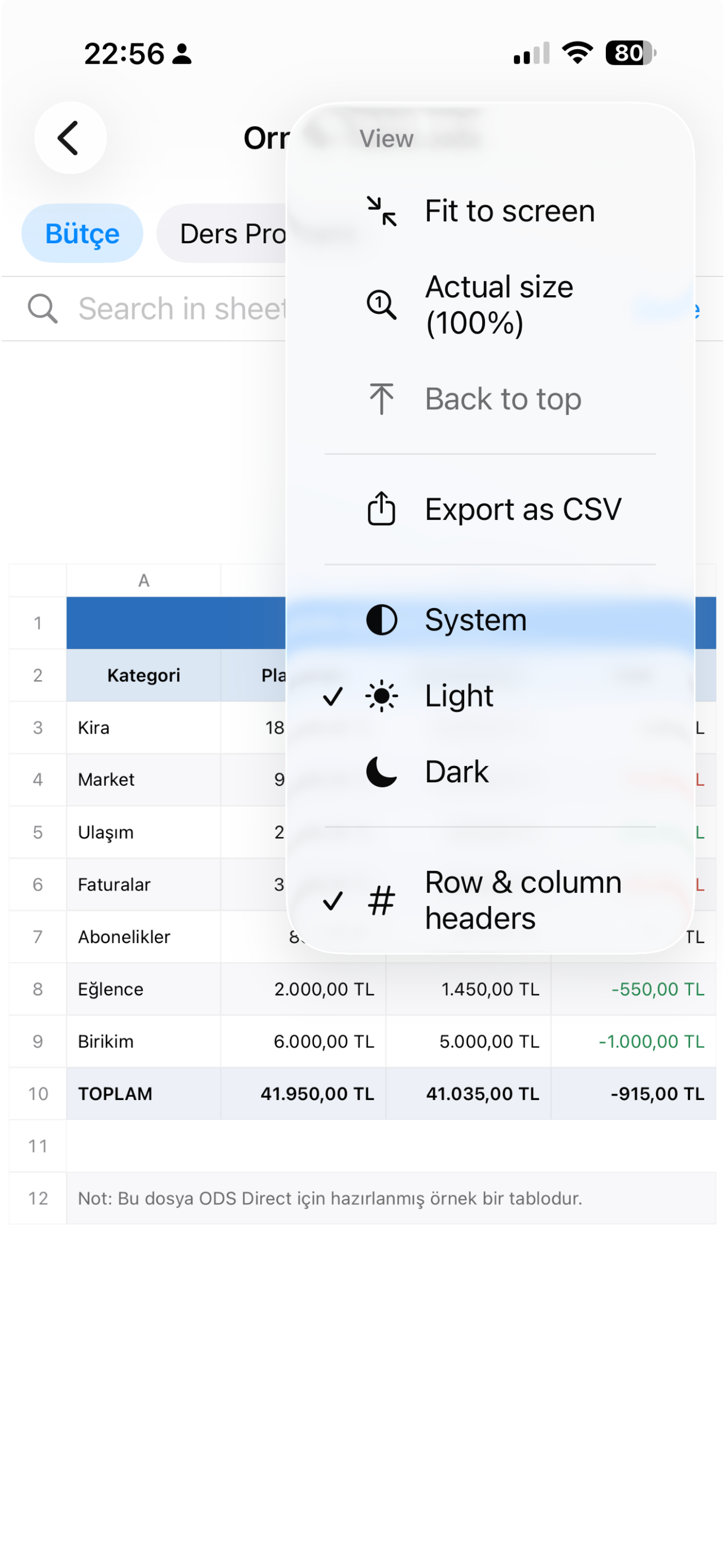The image size is (725, 1568).
Task: Check the battery 80 indicator
Action: [631, 53]
